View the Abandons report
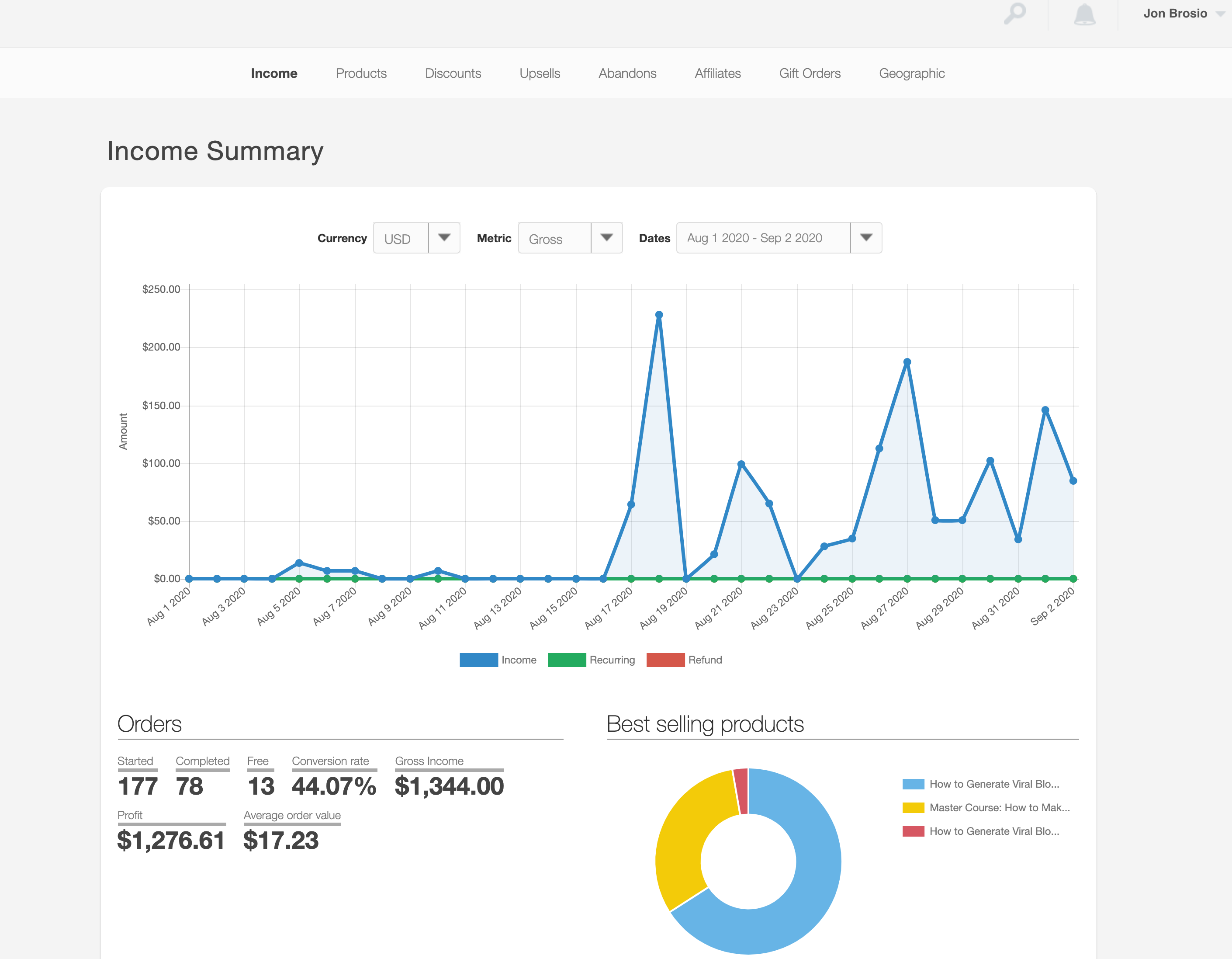 627,73
